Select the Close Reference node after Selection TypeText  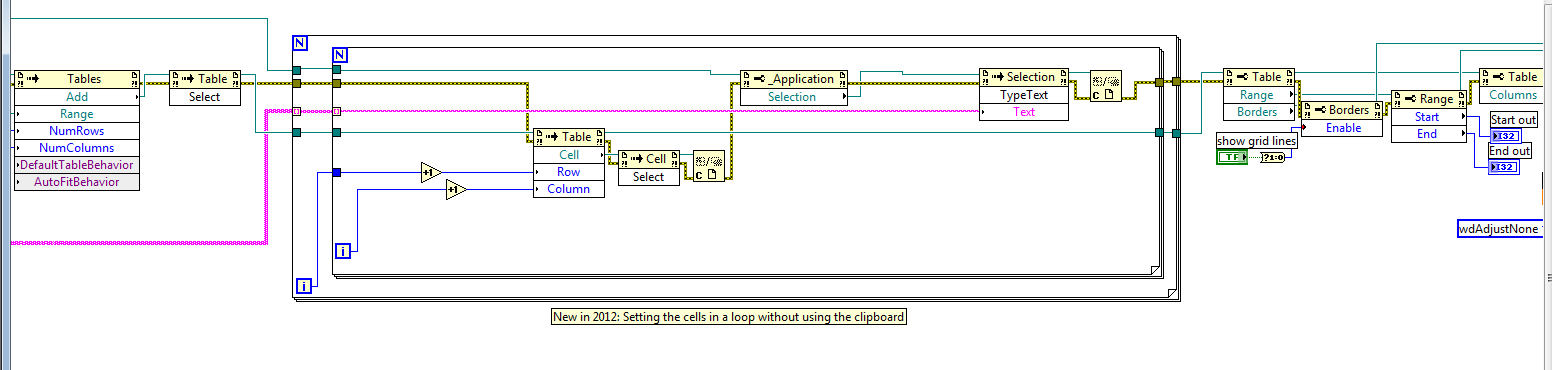tap(1105, 85)
